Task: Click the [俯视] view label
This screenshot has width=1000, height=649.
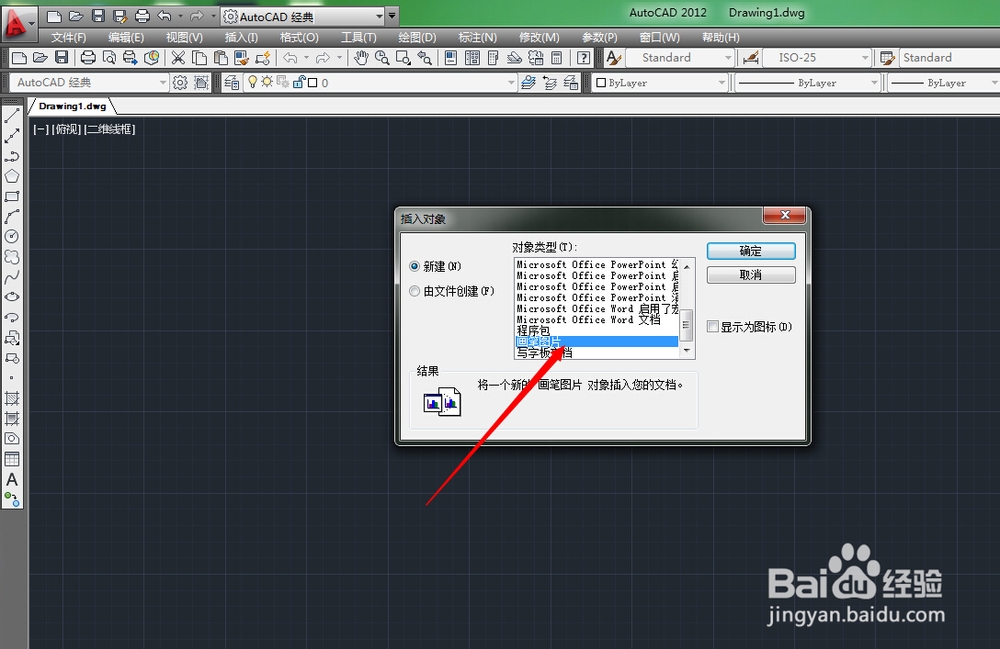Action: [66, 129]
